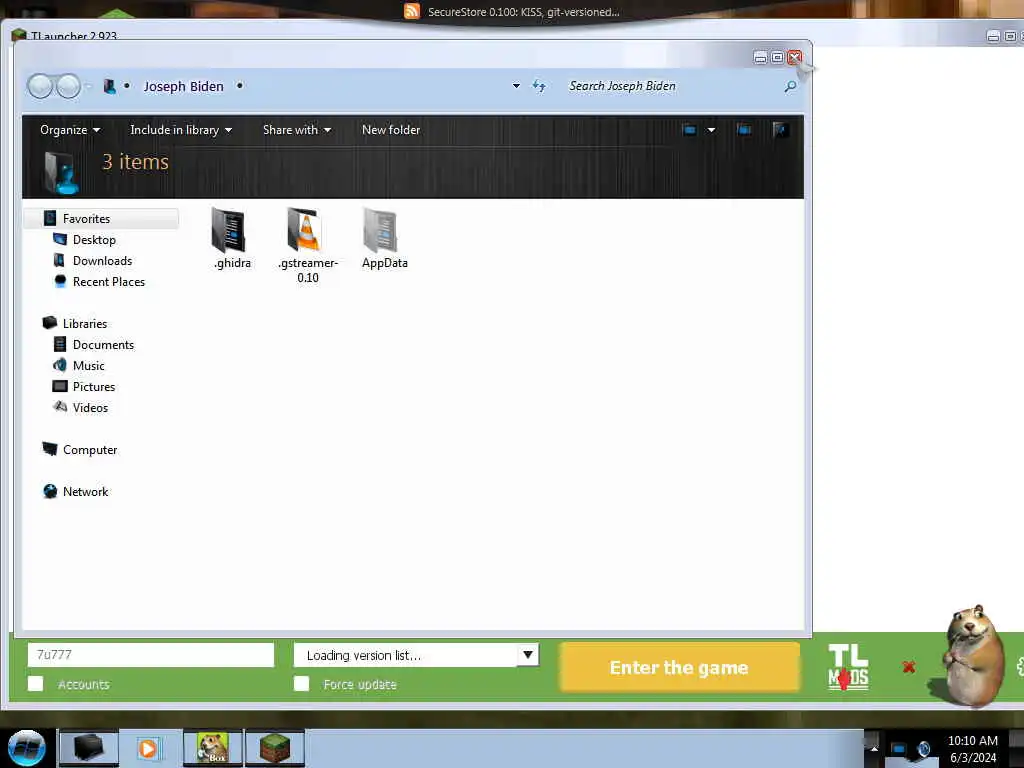Click the red X icon in TLauncher
The image size is (1024, 768).
(x=908, y=667)
